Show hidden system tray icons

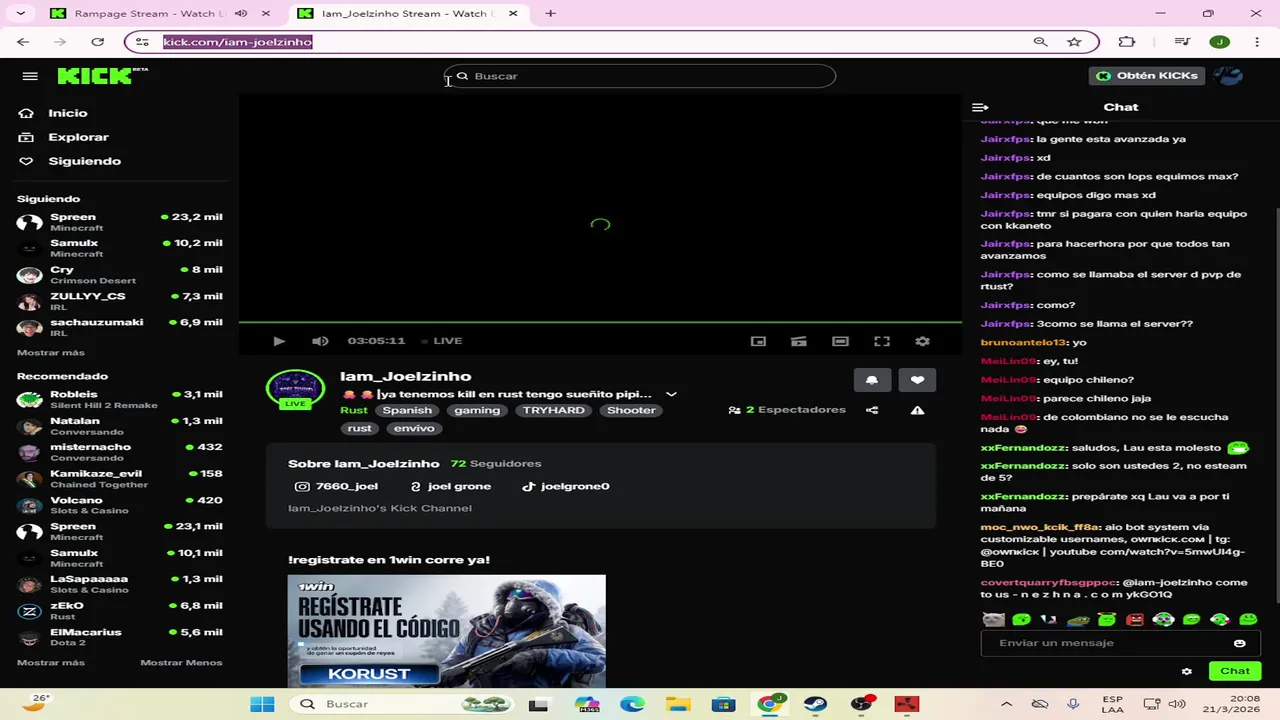point(1006,704)
